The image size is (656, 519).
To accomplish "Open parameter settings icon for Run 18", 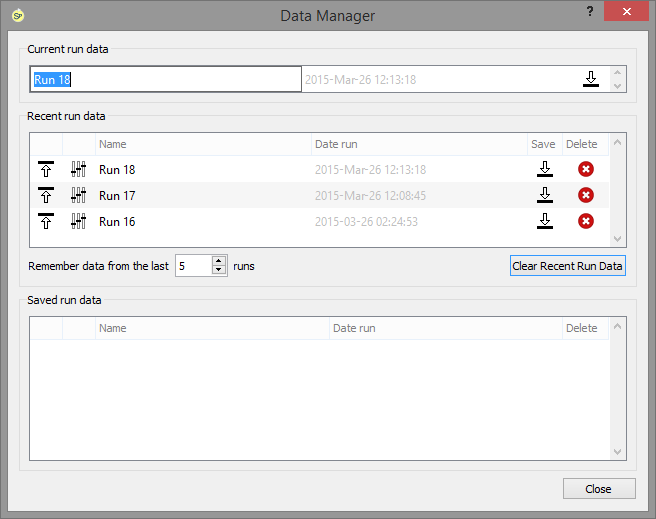I will click(x=78, y=169).
